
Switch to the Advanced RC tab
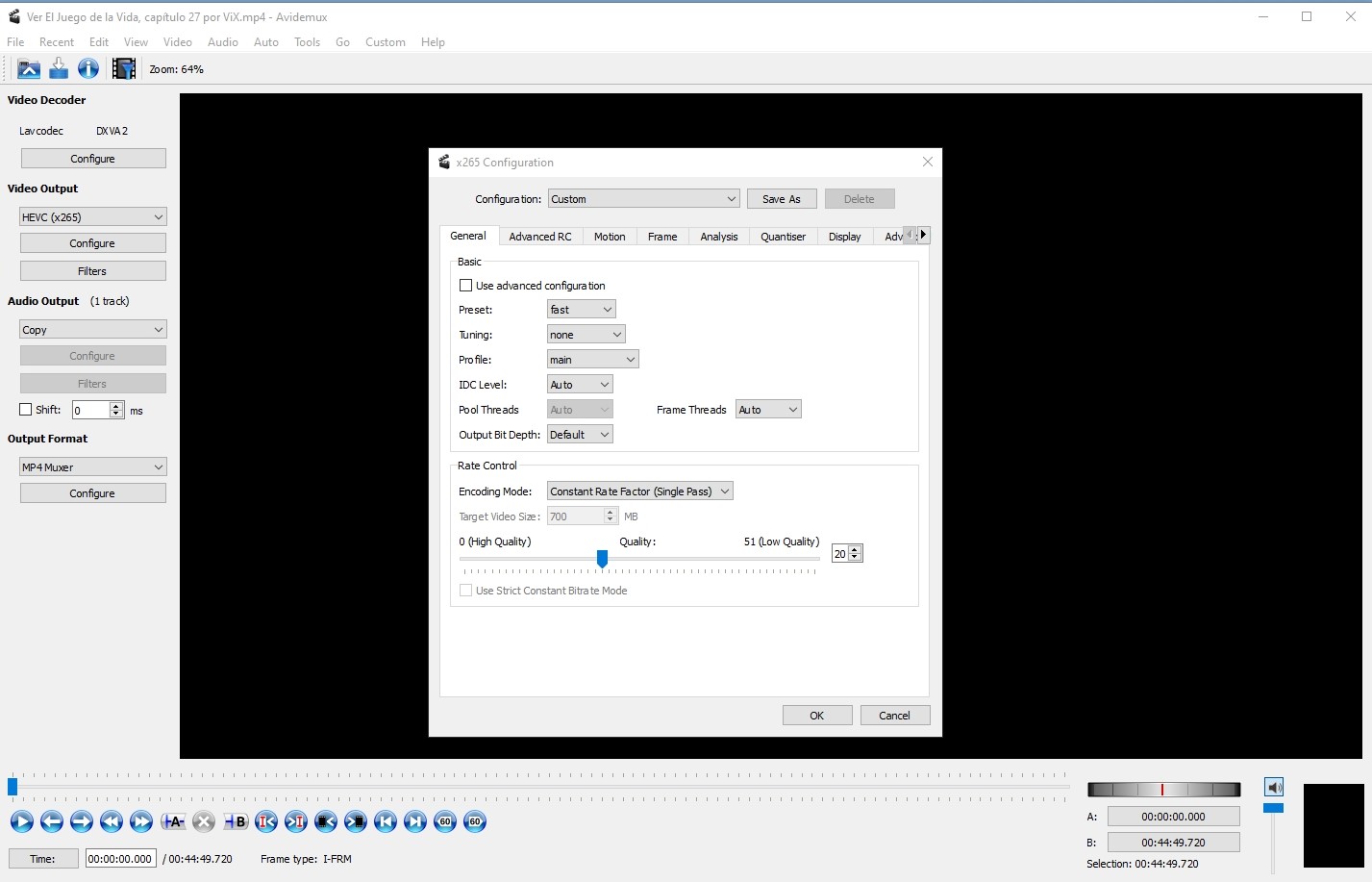click(x=539, y=237)
